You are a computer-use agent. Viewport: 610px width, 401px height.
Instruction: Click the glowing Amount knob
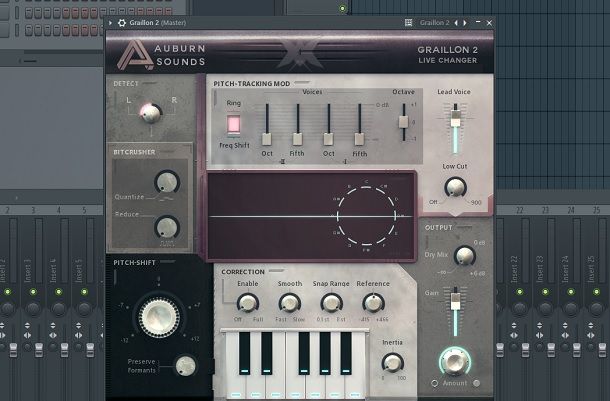[x=455, y=361]
